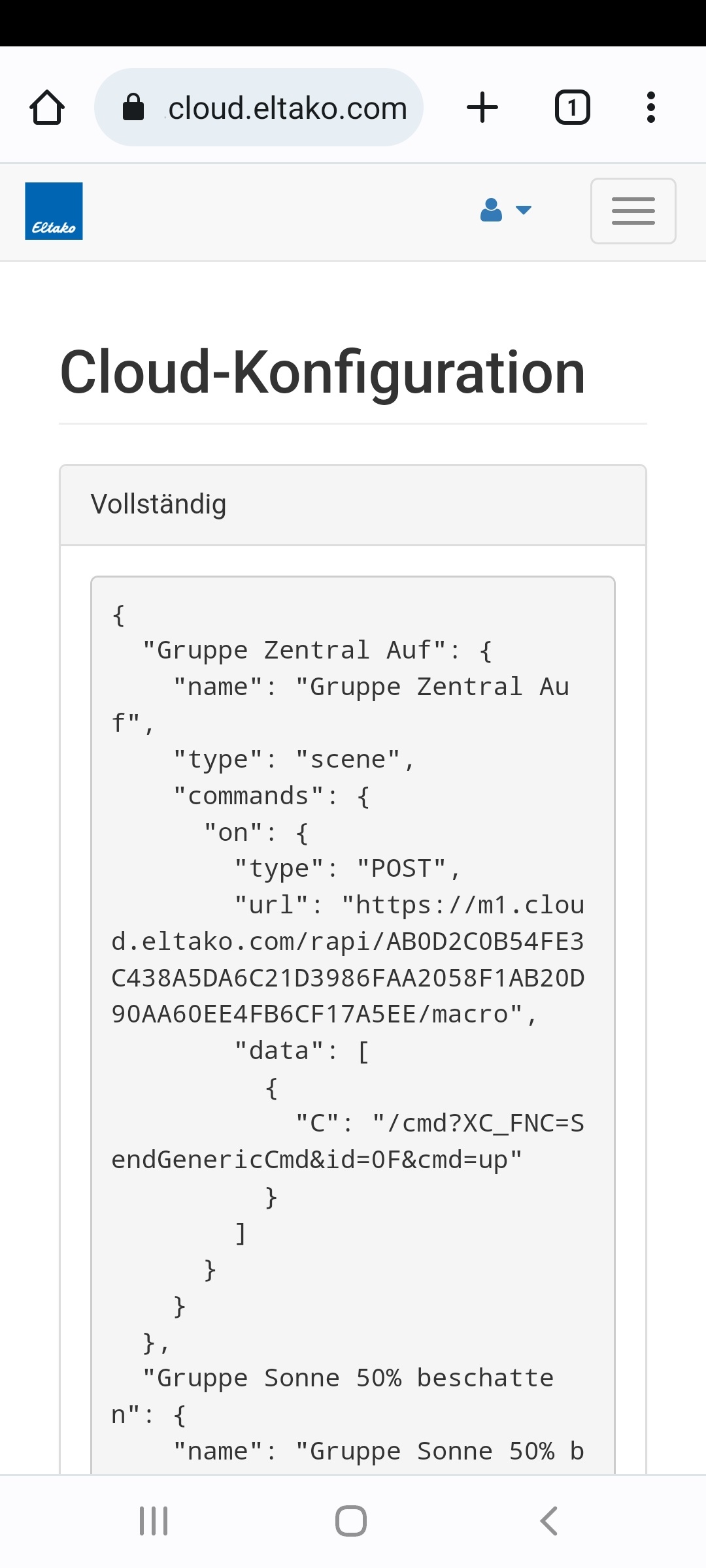Open a new tab with plus icon

point(482,108)
